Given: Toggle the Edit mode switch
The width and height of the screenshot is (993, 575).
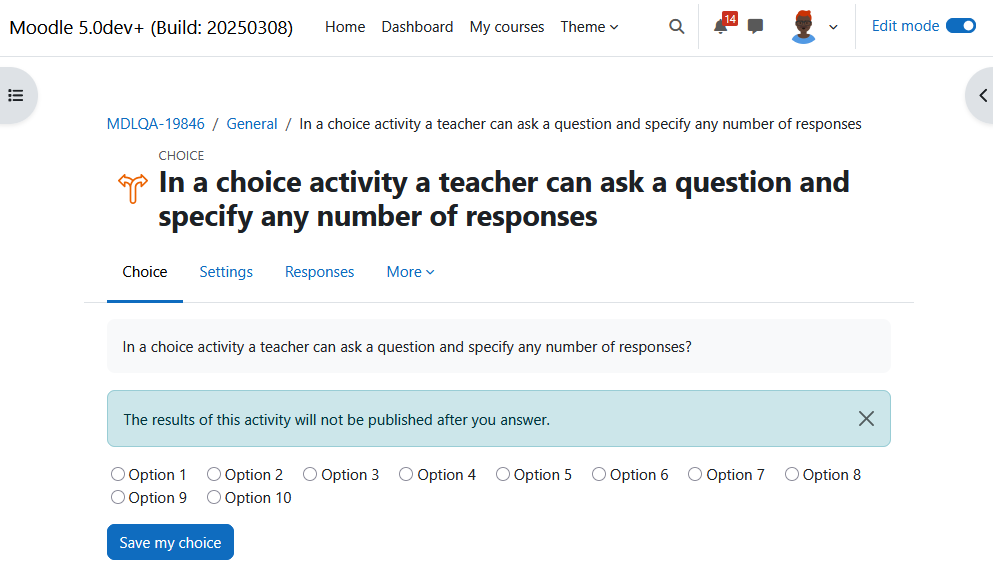Looking at the screenshot, I should click(961, 26).
